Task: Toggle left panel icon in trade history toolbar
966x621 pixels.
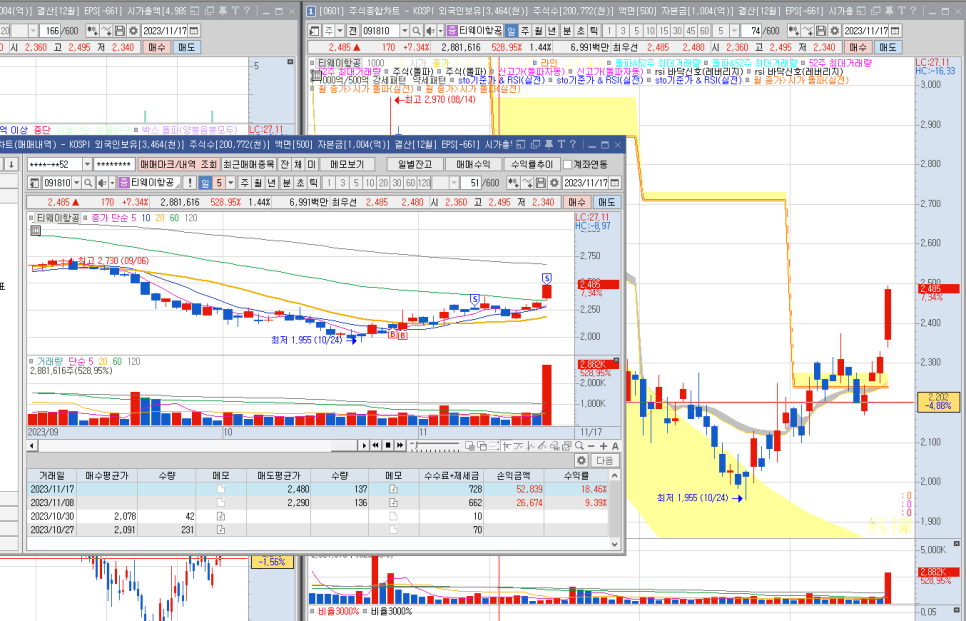Action: (x=33, y=183)
